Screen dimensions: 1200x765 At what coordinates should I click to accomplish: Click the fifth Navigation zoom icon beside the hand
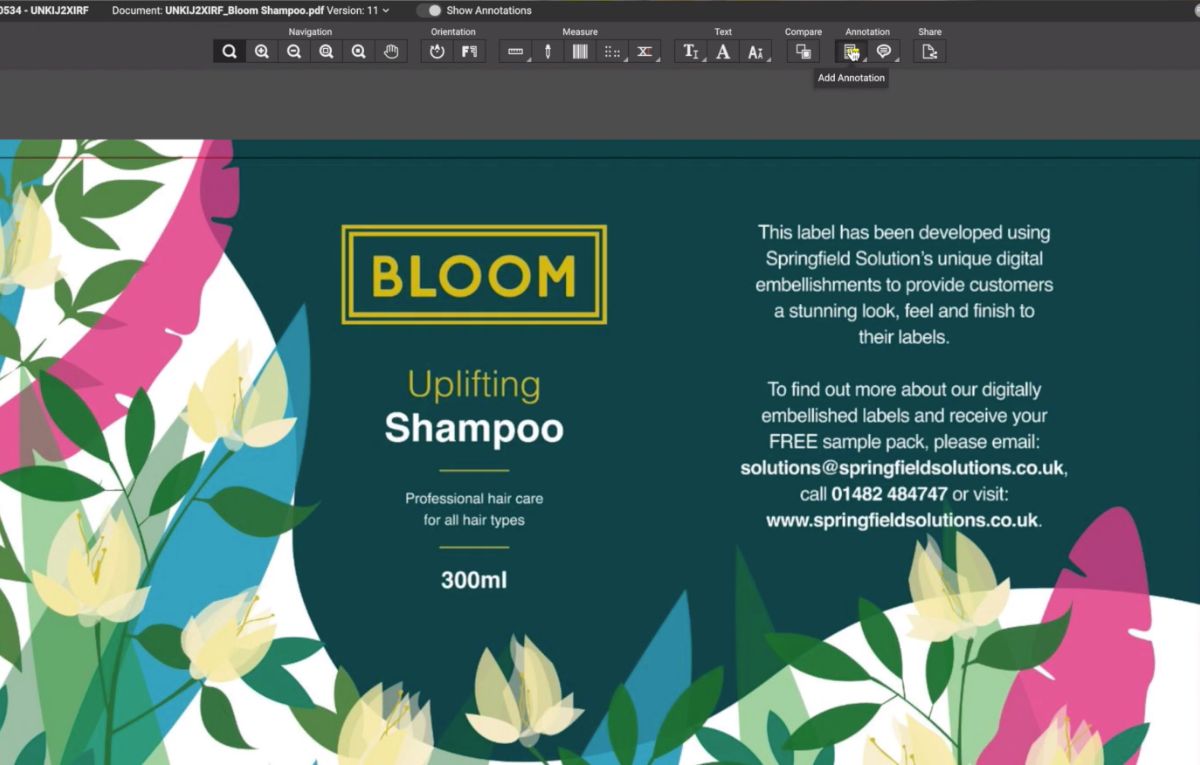click(359, 52)
